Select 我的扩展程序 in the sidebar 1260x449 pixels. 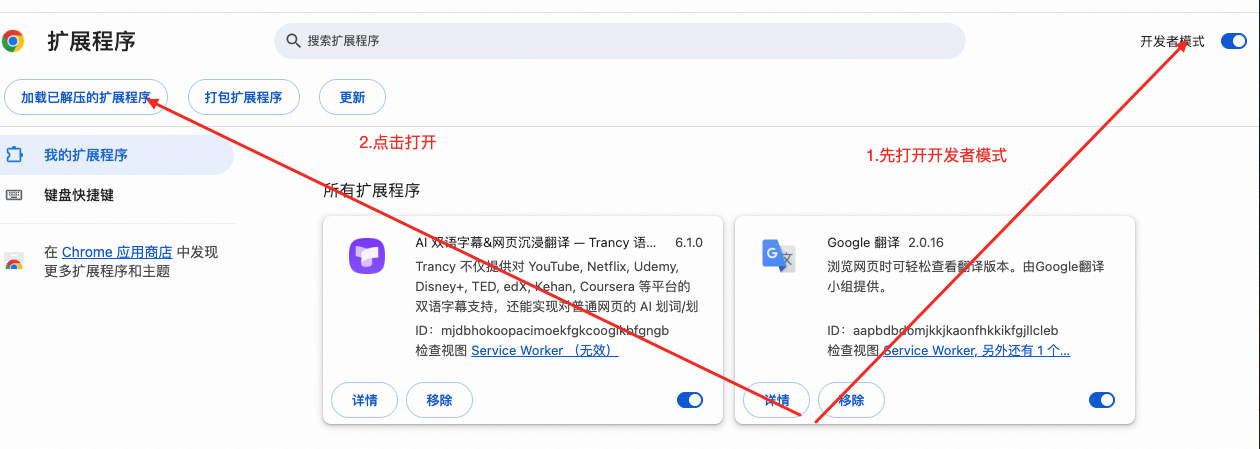(x=86, y=155)
